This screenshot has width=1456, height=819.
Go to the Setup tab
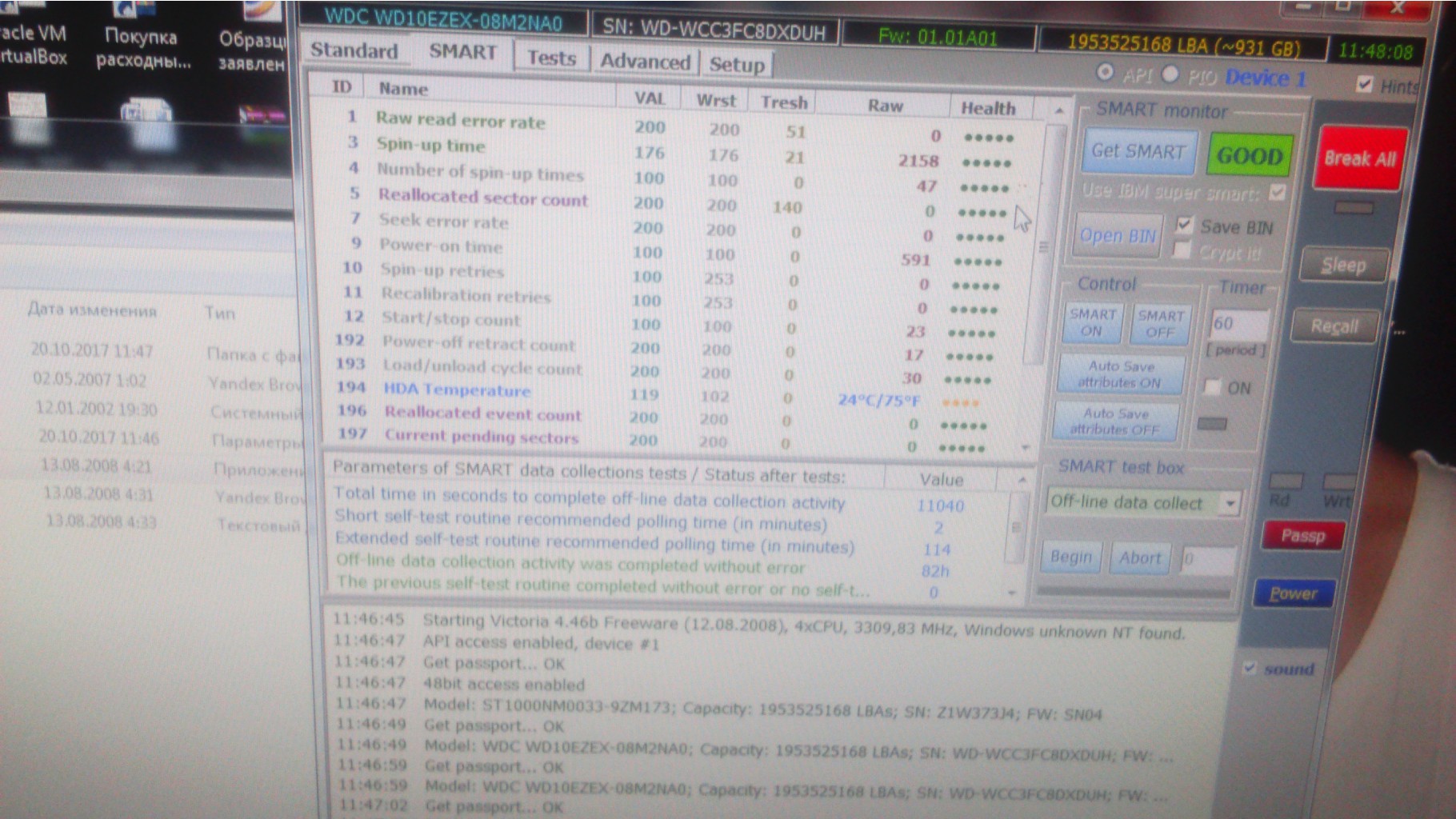(737, 65)
